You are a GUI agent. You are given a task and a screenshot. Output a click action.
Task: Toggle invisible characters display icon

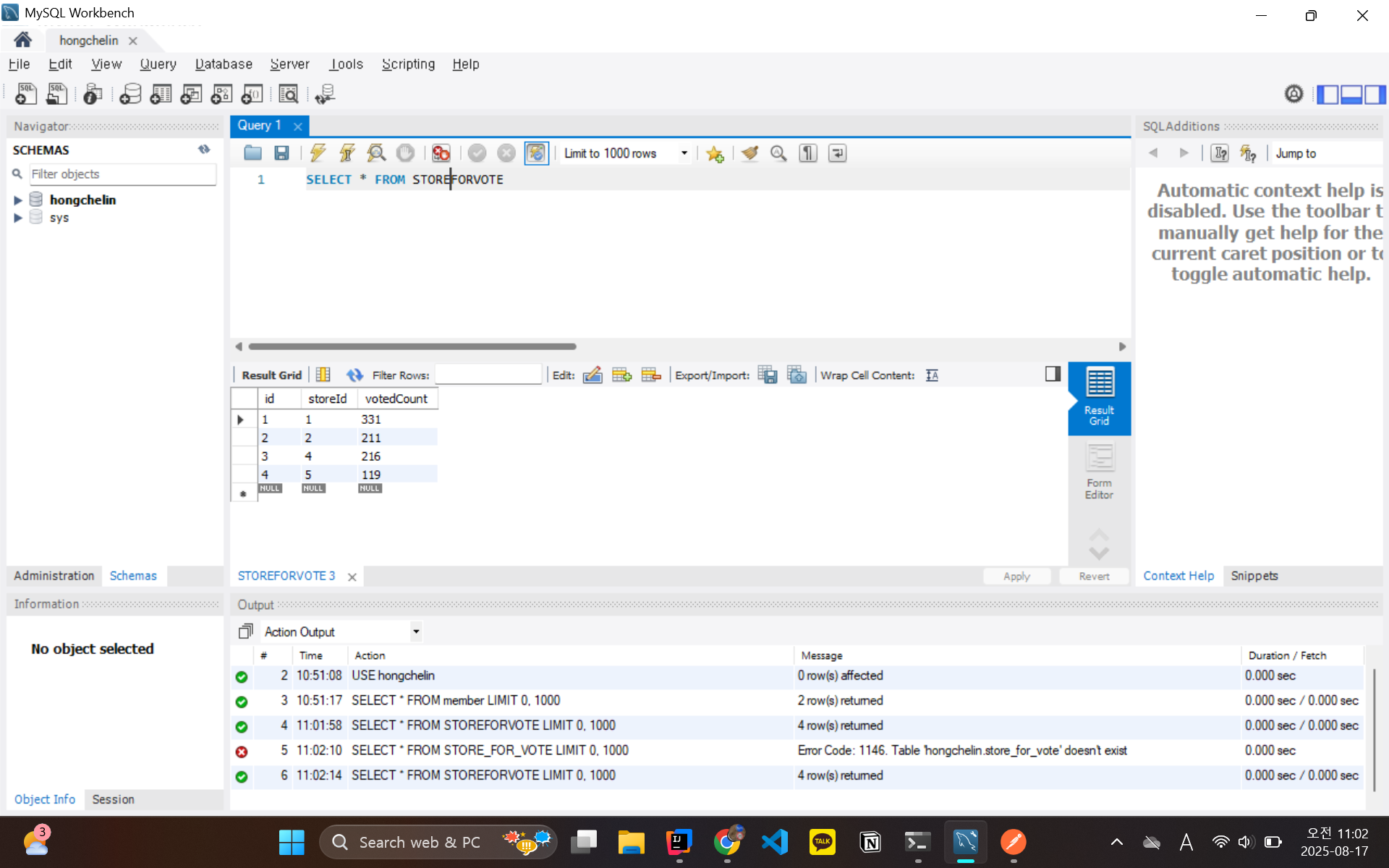point(808,153)
